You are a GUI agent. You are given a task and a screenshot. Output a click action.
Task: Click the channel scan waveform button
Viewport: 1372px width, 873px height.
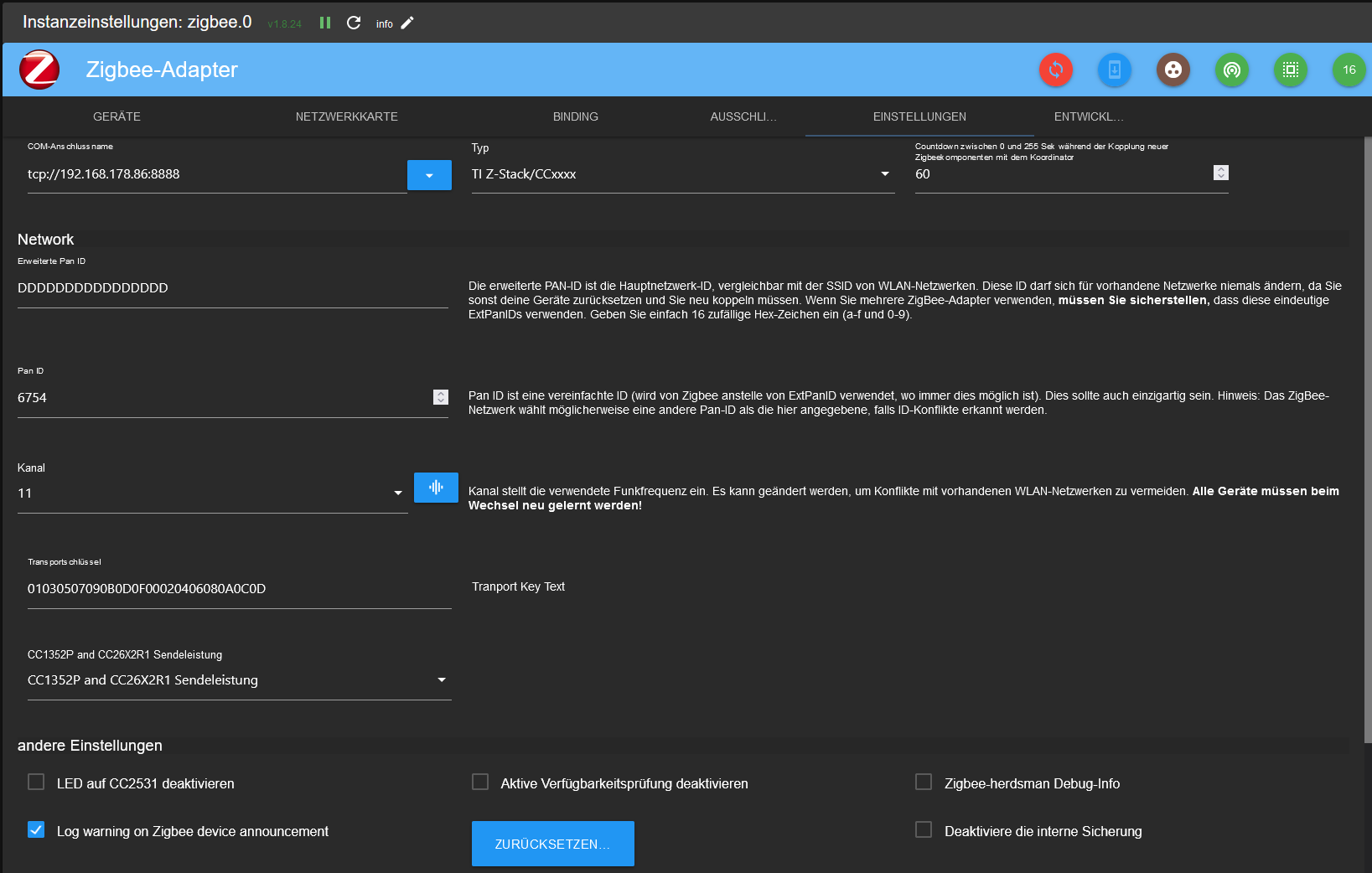click(x=436, y=487)
